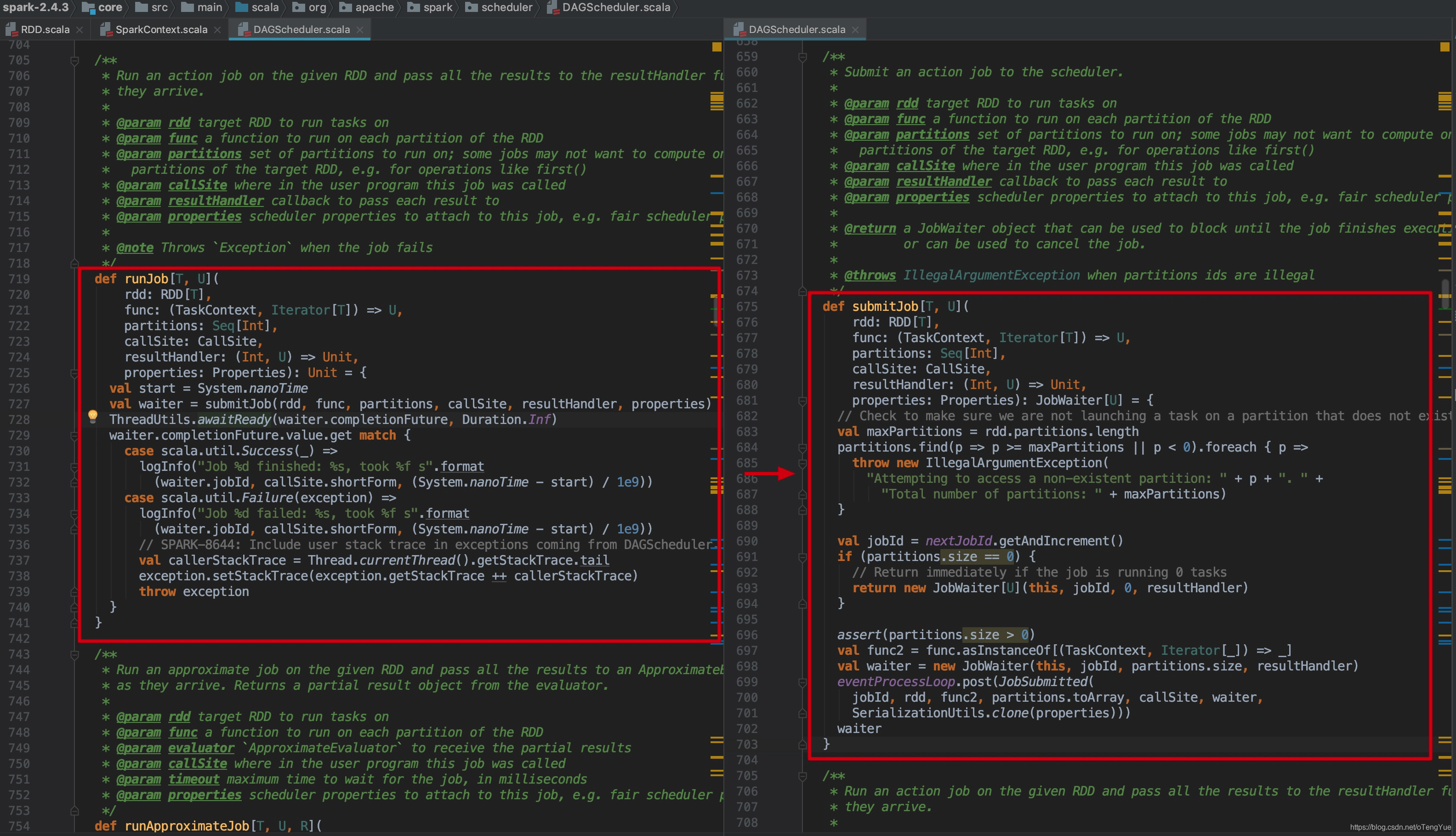Click the @note tag on line 717
1456x836 pixels.
(135, 247)
